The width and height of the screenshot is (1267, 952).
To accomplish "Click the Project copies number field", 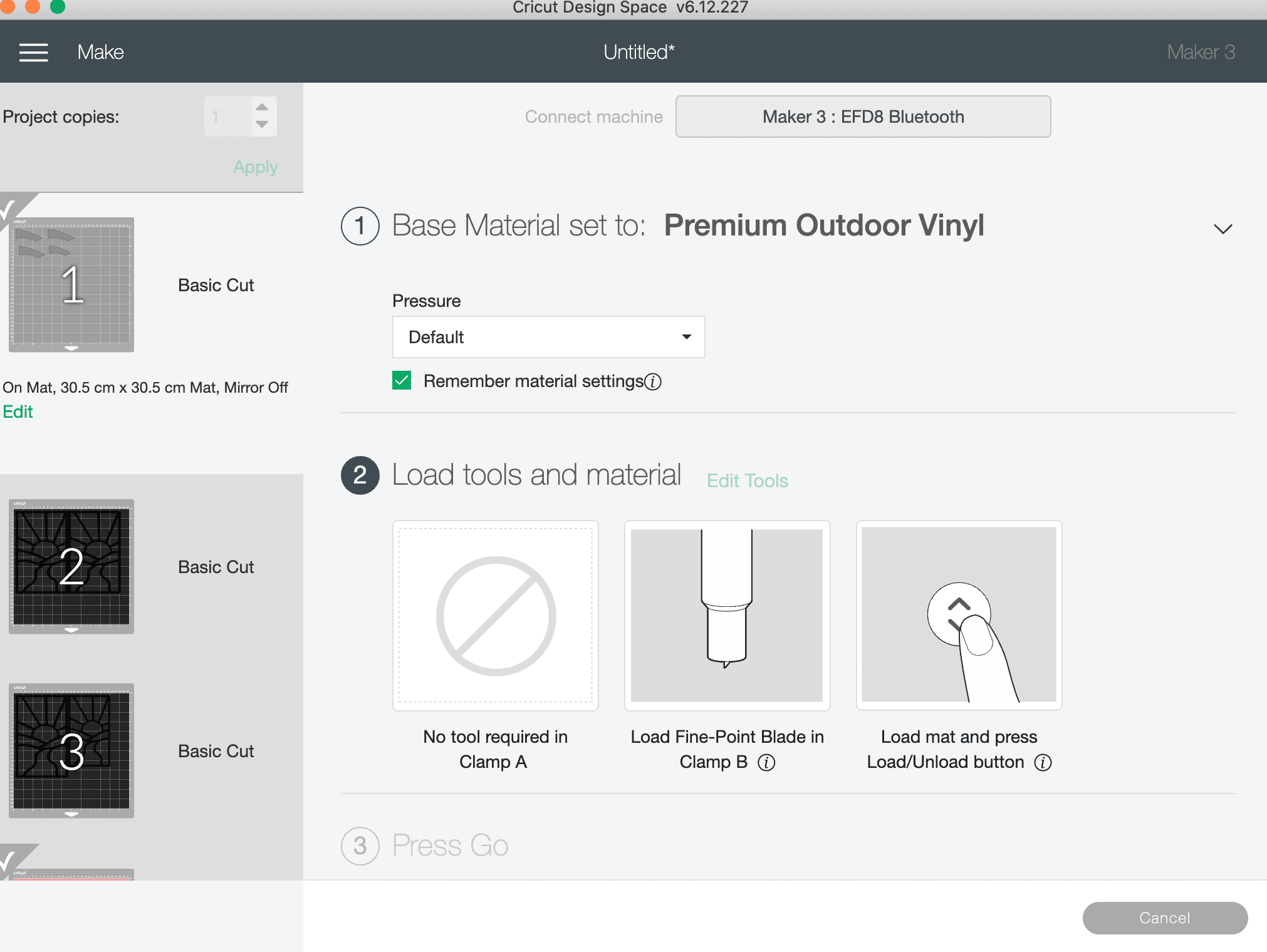I will (228, 116).
